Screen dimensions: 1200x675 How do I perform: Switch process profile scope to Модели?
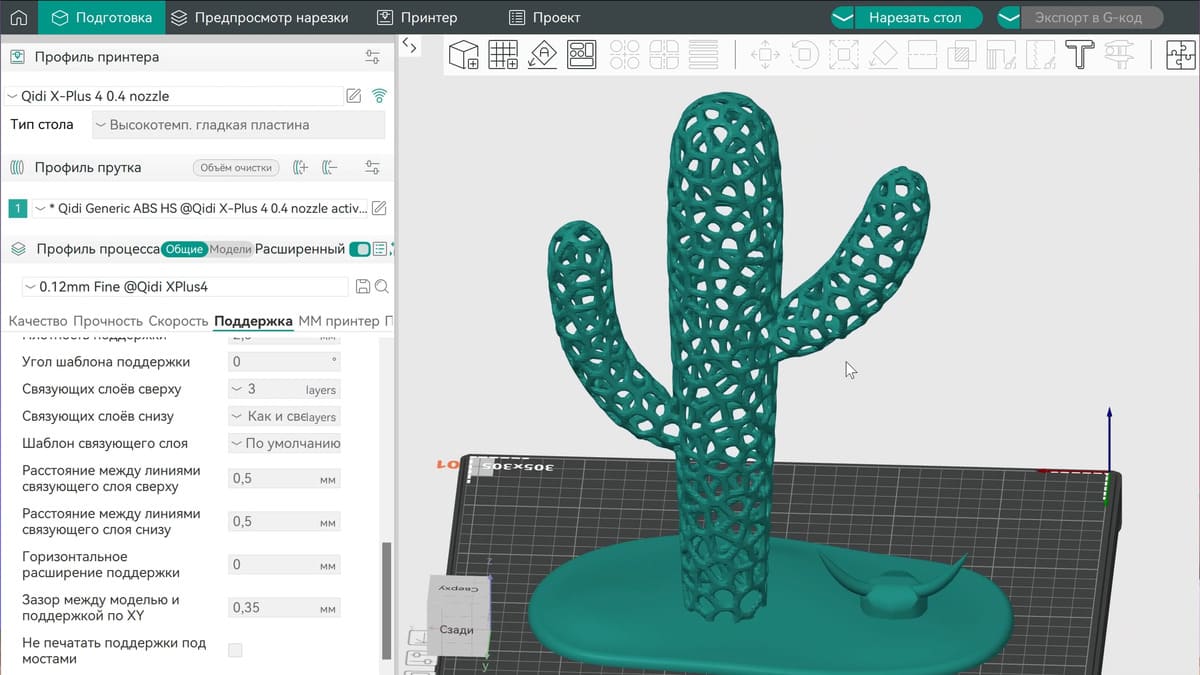coord(230,249)
